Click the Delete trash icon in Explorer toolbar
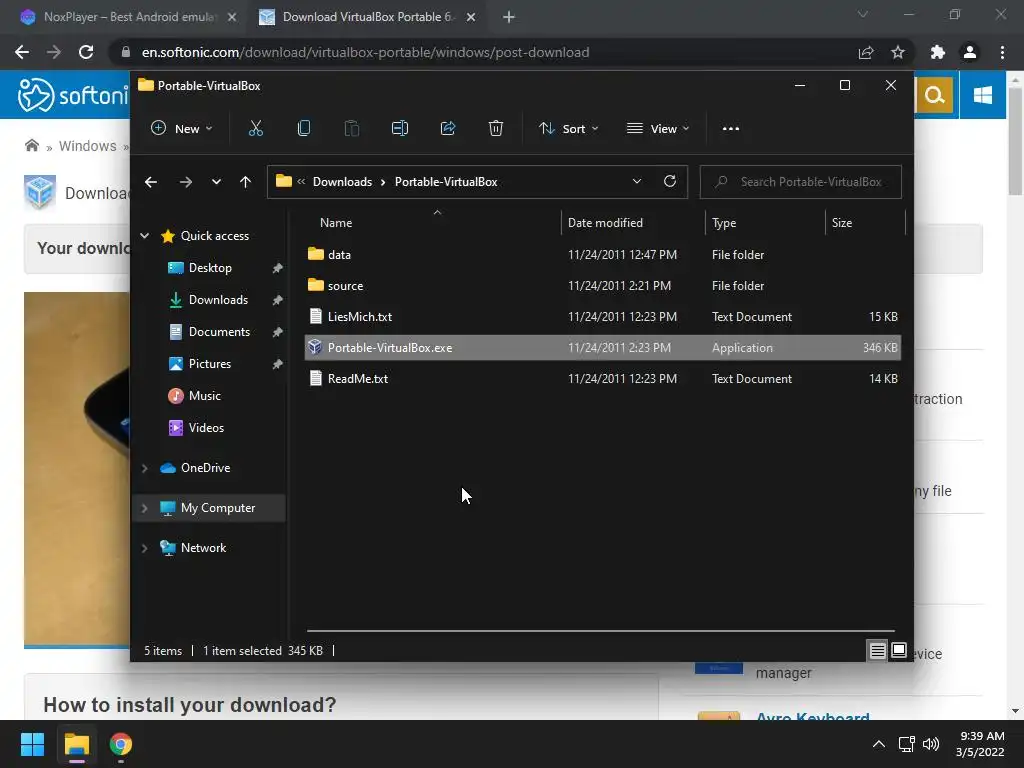Screen dimensions: 1024x768 tap(496, 129)
